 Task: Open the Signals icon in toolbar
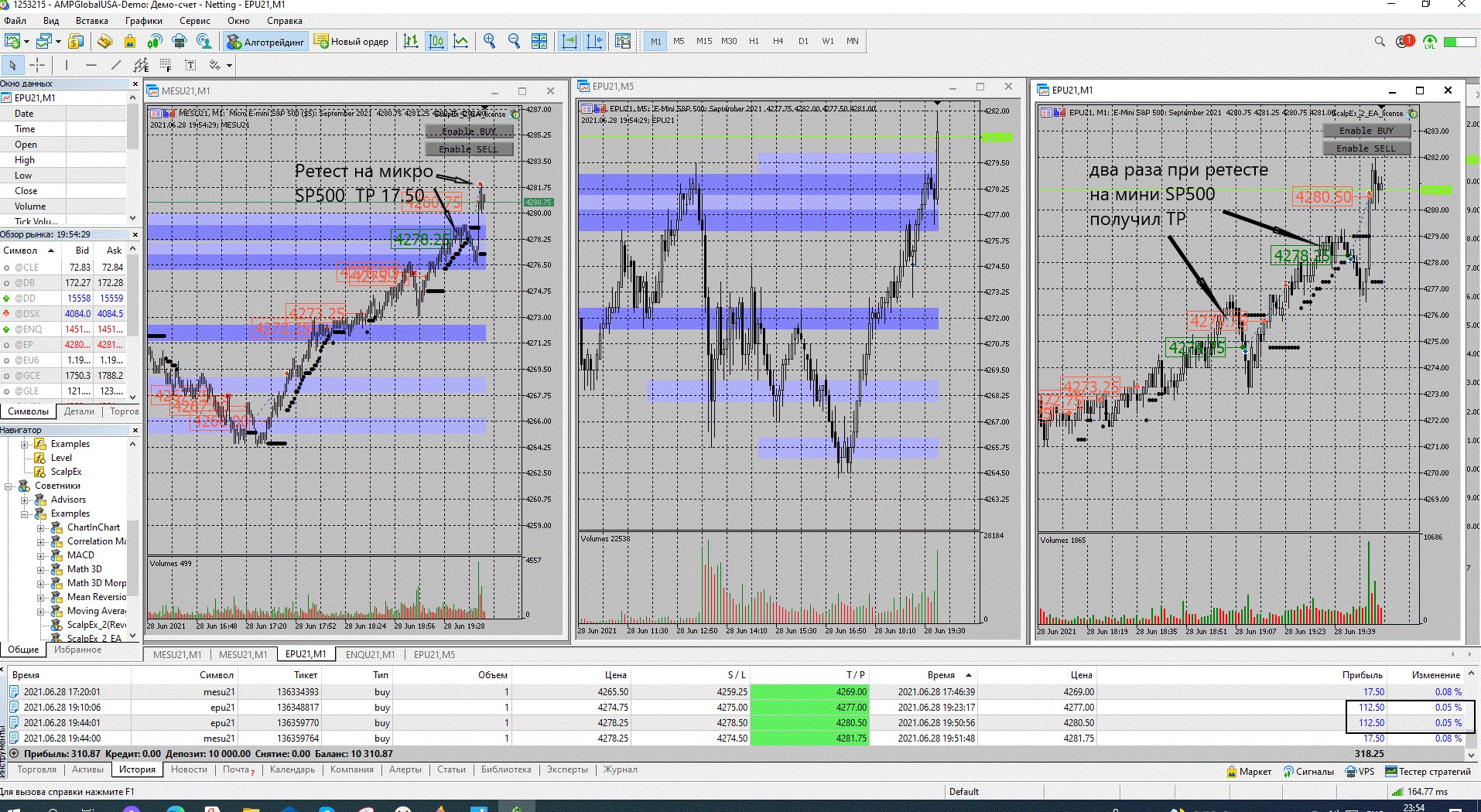(x=155, y=41)
